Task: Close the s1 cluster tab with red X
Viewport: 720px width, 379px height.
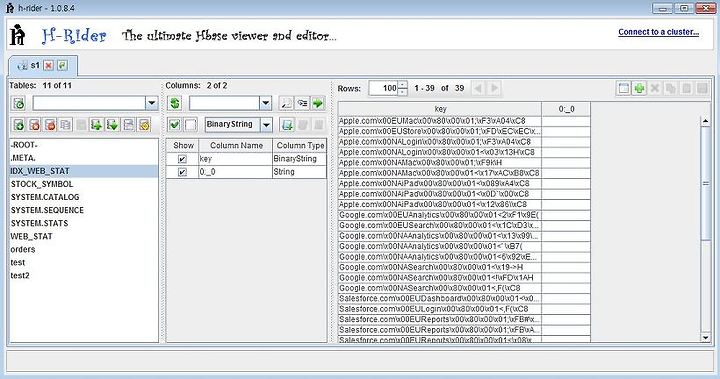Action: pos(48,66)
